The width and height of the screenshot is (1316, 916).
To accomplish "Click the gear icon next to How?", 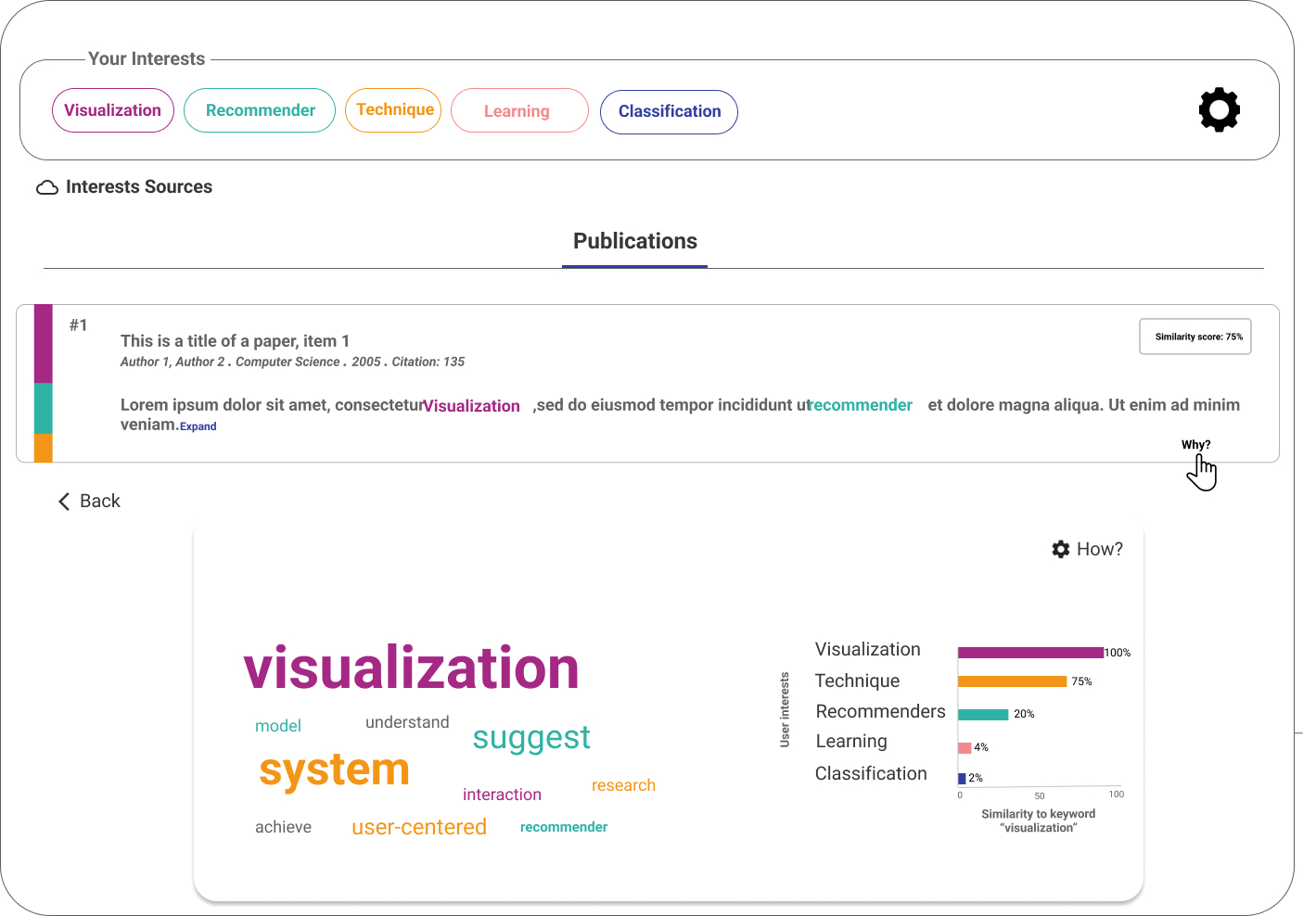I will tap(1061, 549).
